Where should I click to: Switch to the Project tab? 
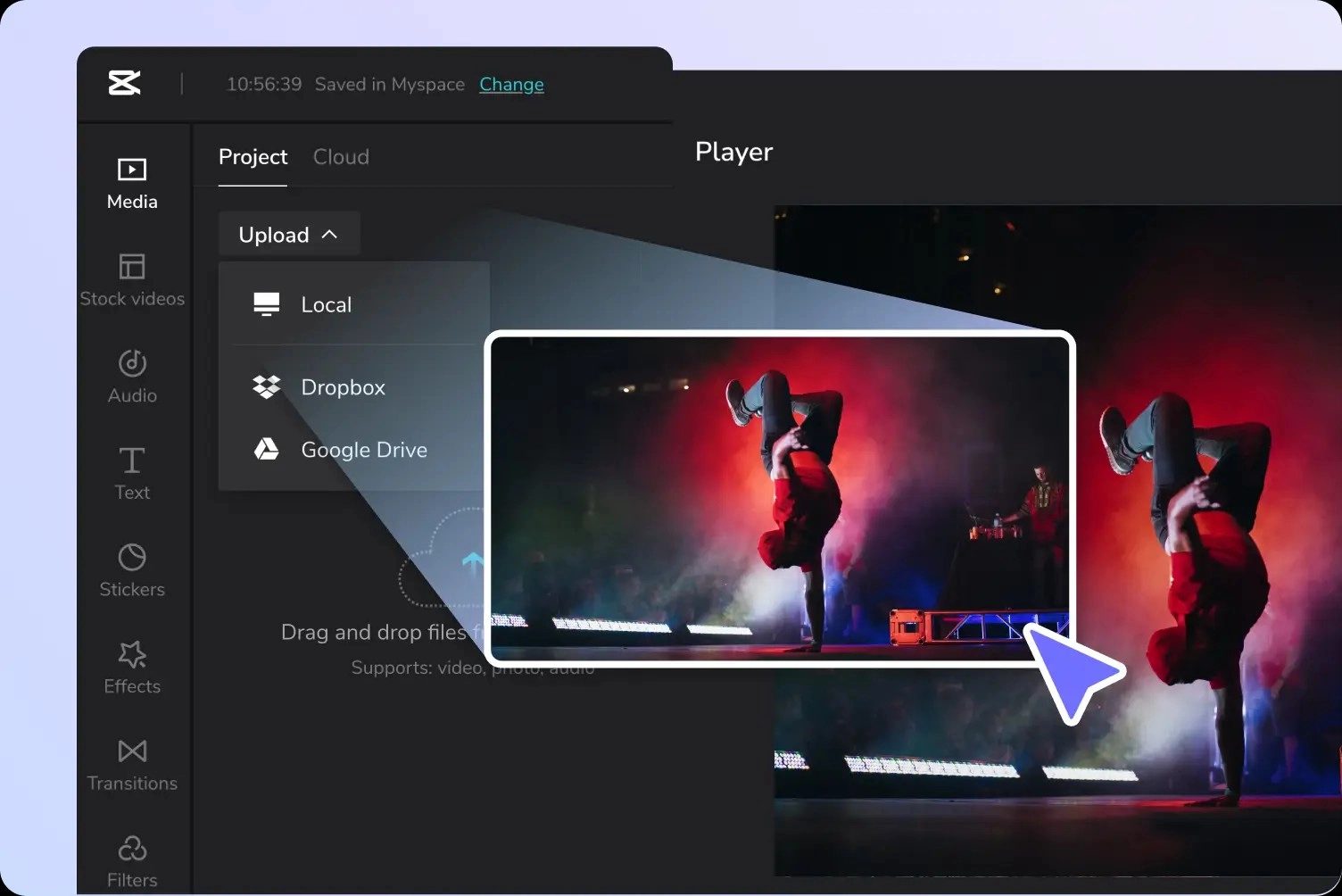253,157
